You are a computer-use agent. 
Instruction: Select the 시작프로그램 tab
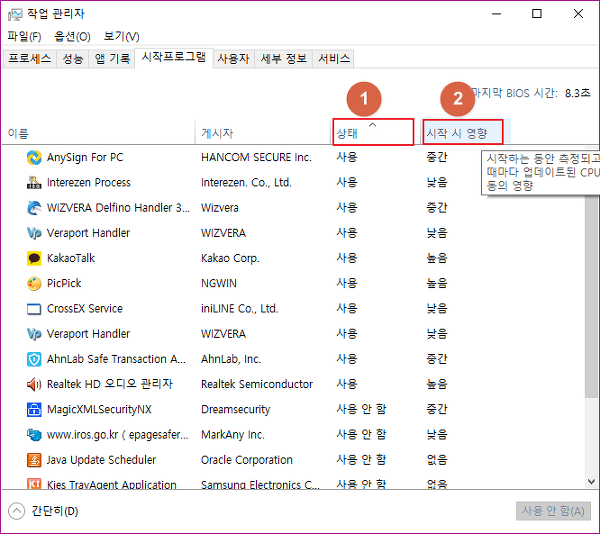174,57
